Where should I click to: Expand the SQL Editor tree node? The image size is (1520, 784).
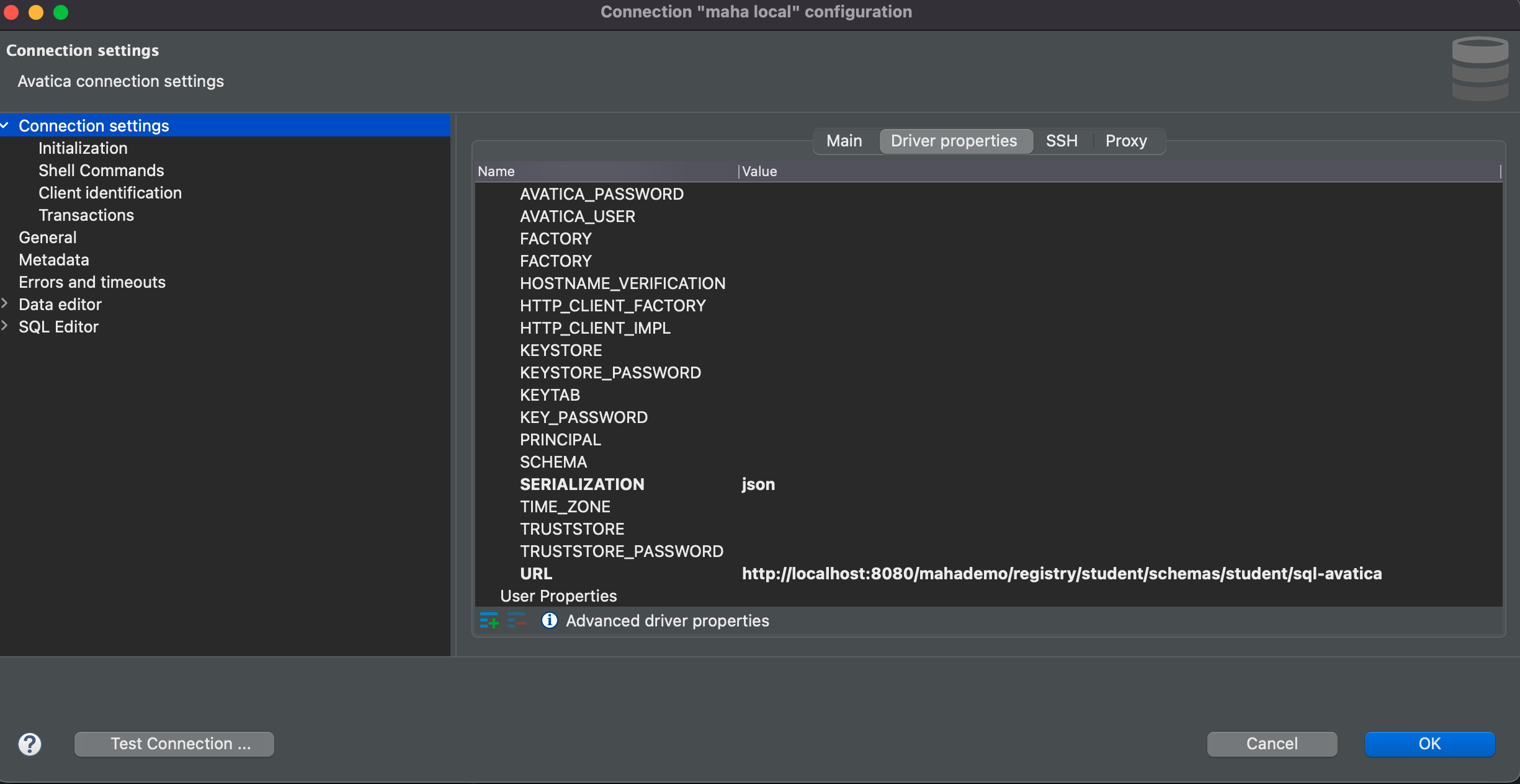[6, 326]
